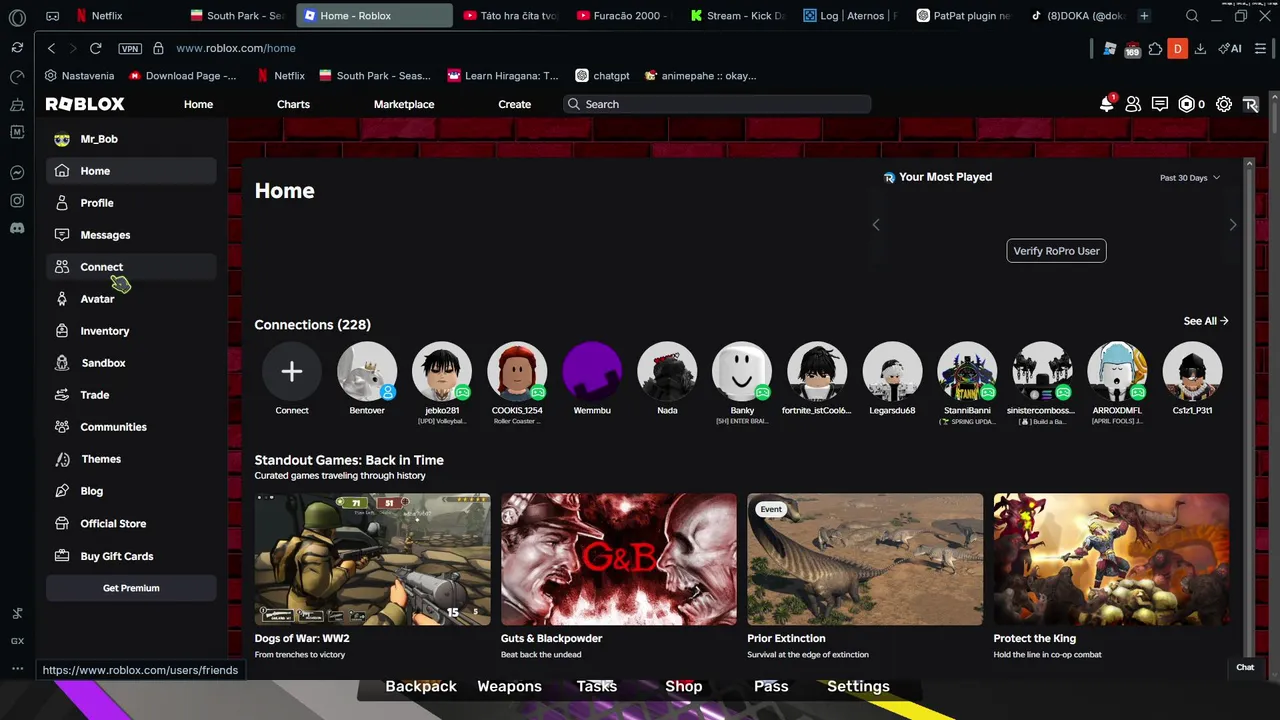This screenshot has height=720, width=1280.
Task: Open the Learn Hiragana bookmark
Action: pos(503,76)
